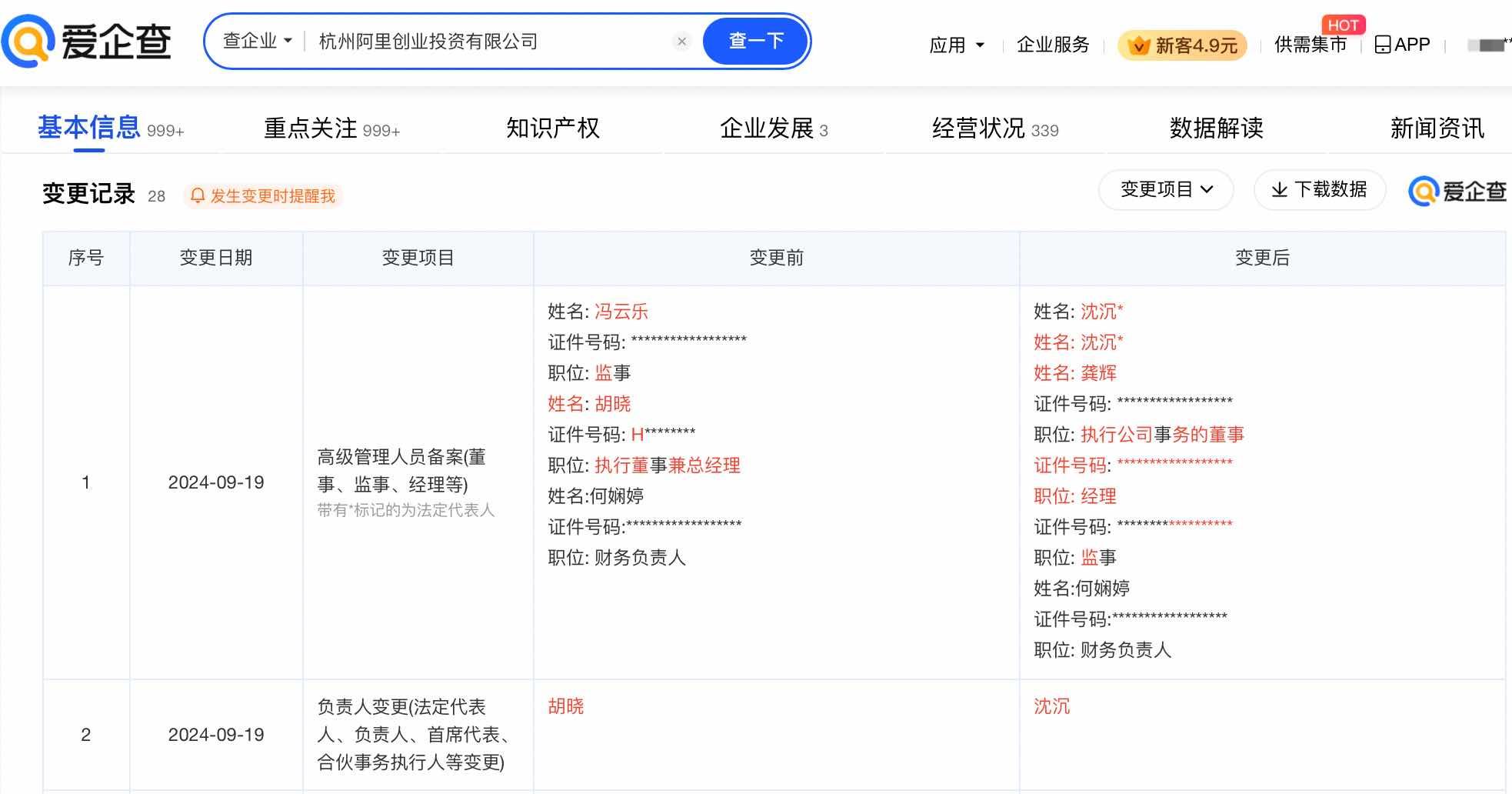Click 胡晓 in row 2 变更前 cell
This screenshot has width=1512, height=794.
pos(566,706)
